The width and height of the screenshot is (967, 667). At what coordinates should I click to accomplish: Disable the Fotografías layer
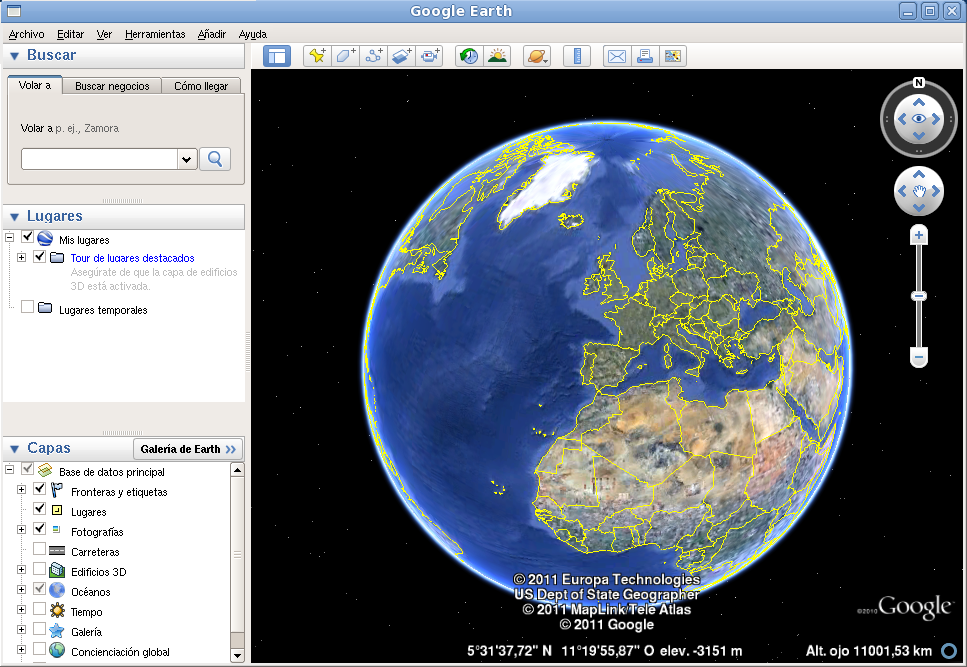pyautogui.click(x=38, y=532)
